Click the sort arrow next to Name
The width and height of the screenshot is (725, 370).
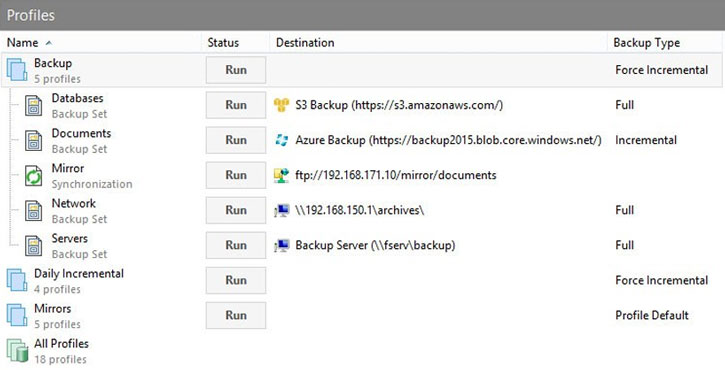(x=49, y=43)
